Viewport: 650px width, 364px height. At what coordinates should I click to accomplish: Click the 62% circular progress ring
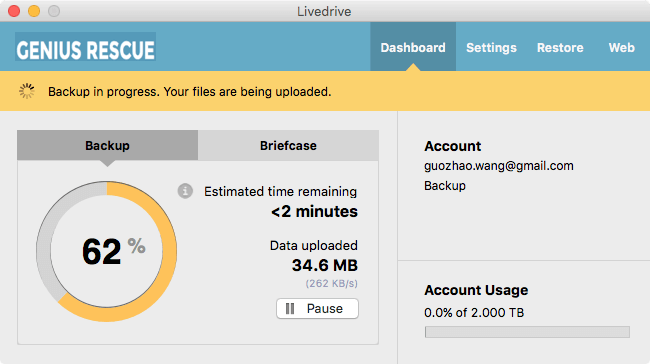pos(107,251)
